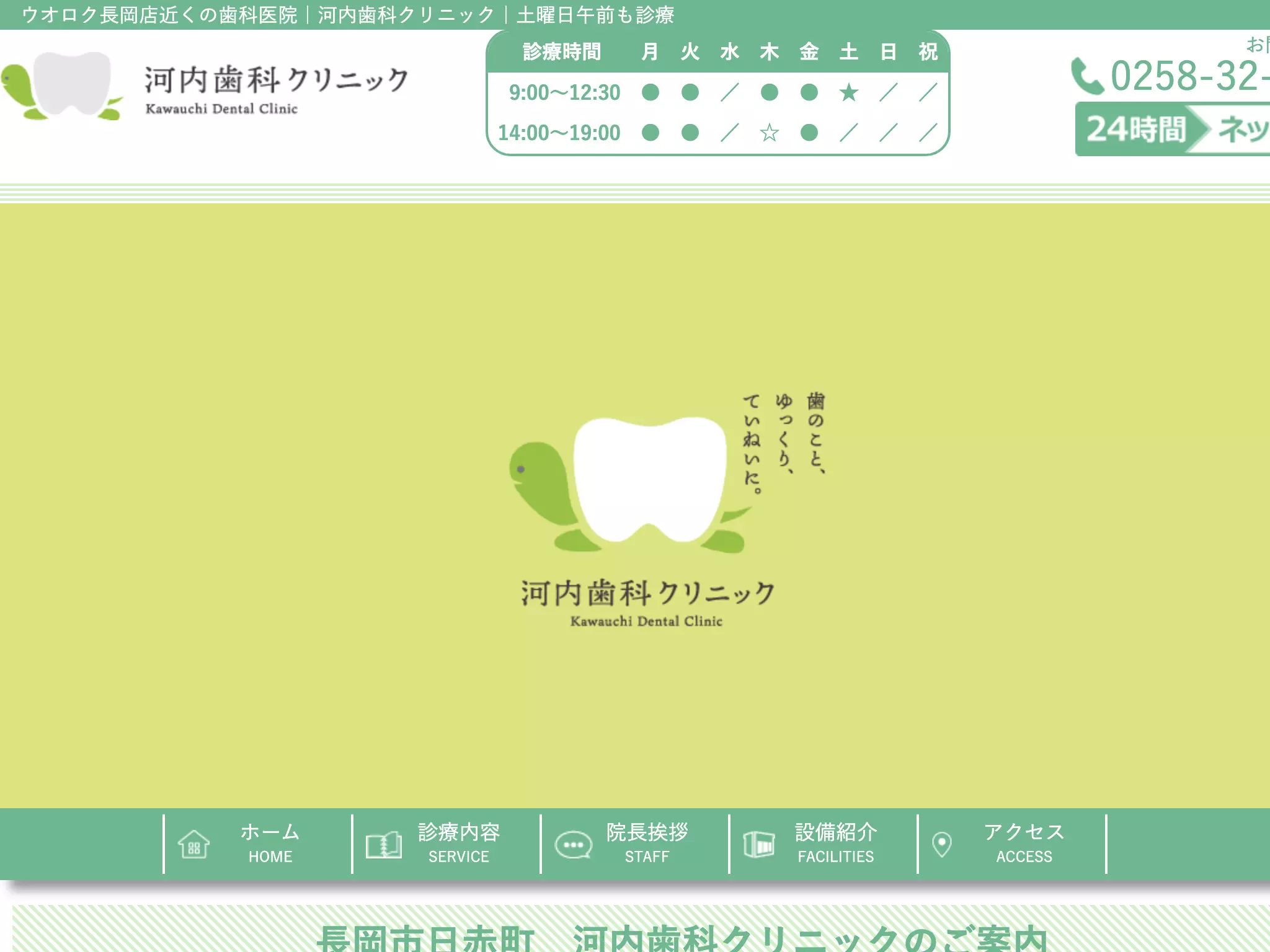Open 診療内容 SERVICE navigation item
The height and width of the screenshot is (952, 1270).
coord(446,844)
